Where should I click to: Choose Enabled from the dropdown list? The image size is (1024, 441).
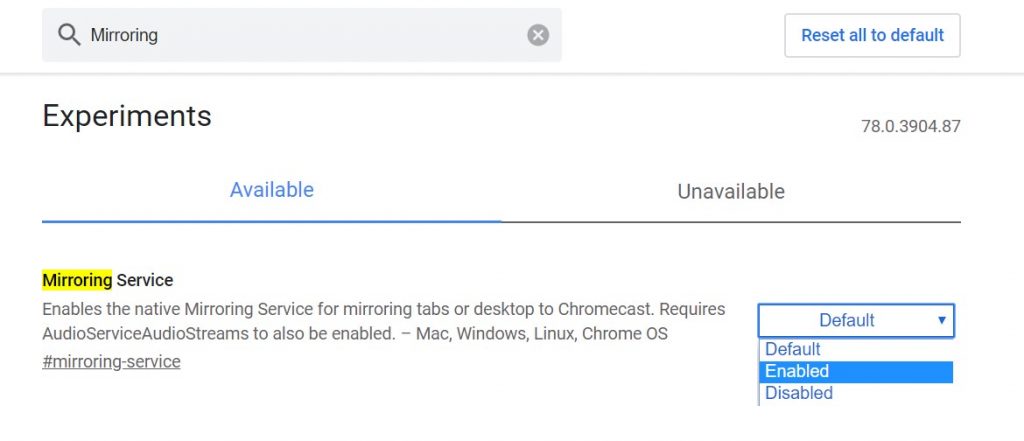click(x=856, y=371)
